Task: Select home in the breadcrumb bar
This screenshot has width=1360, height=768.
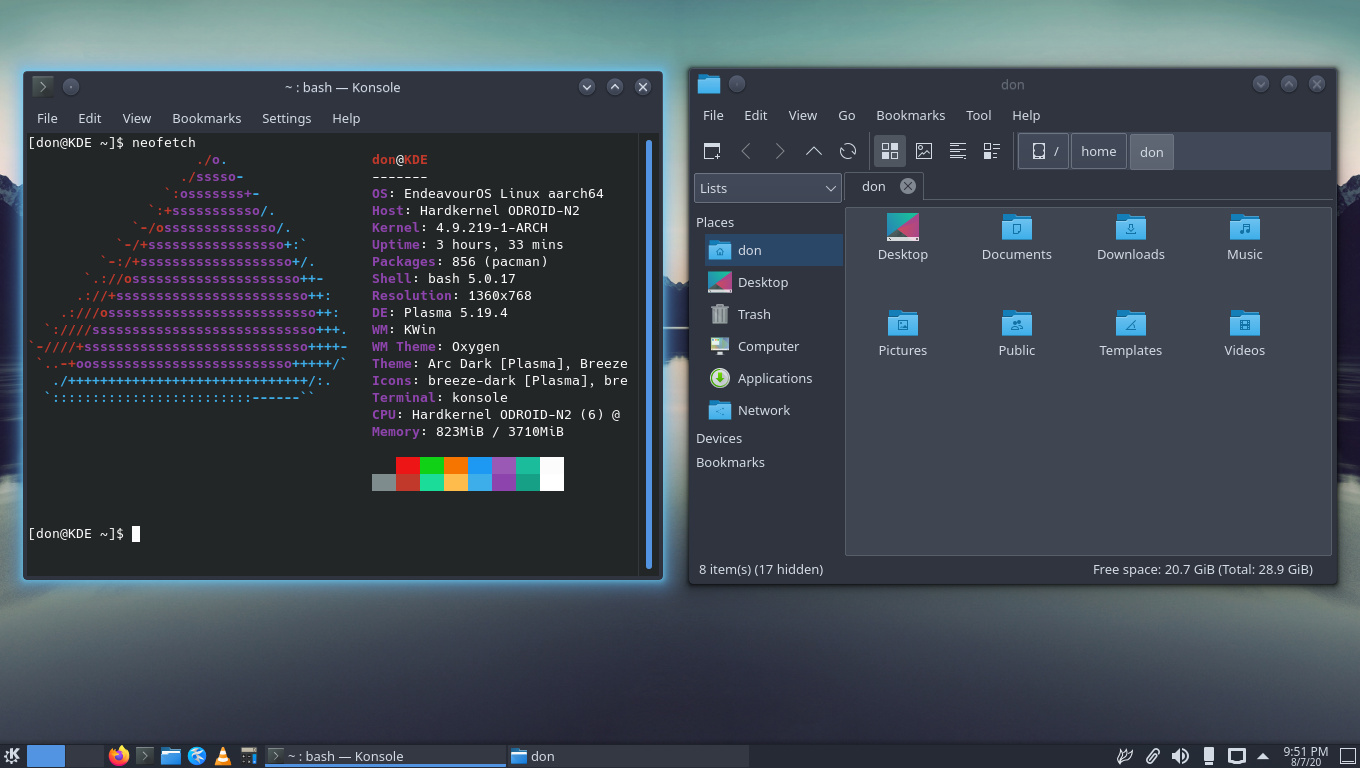Action: pos(1098,151)
